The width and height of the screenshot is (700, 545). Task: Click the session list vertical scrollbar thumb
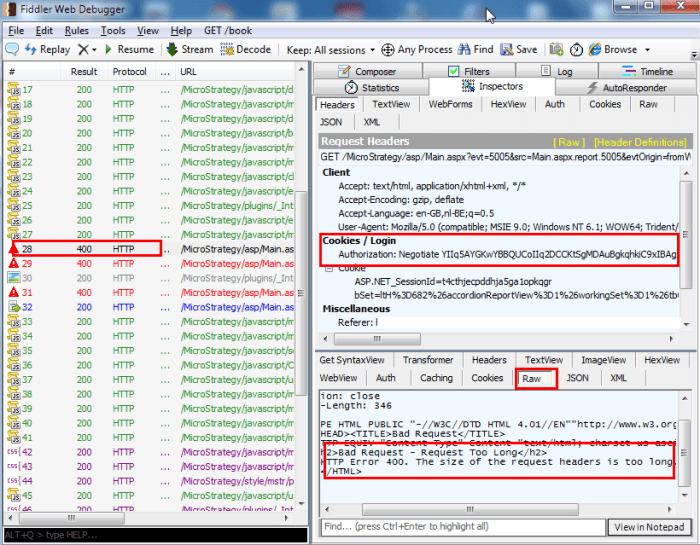(x=302, y=293)
